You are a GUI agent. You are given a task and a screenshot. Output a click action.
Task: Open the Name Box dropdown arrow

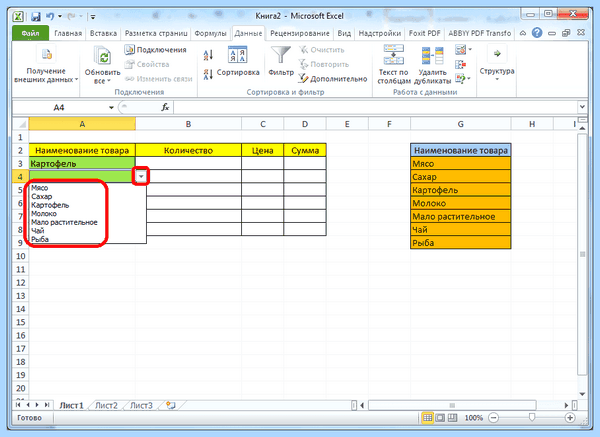pos(111,108)
